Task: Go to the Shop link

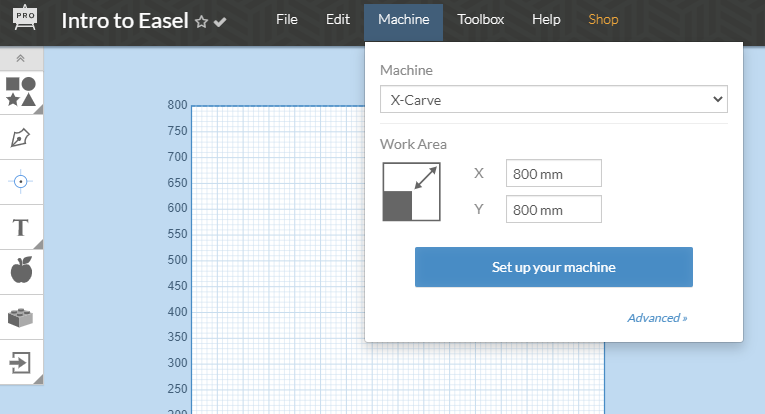Action: pos(603,20)
